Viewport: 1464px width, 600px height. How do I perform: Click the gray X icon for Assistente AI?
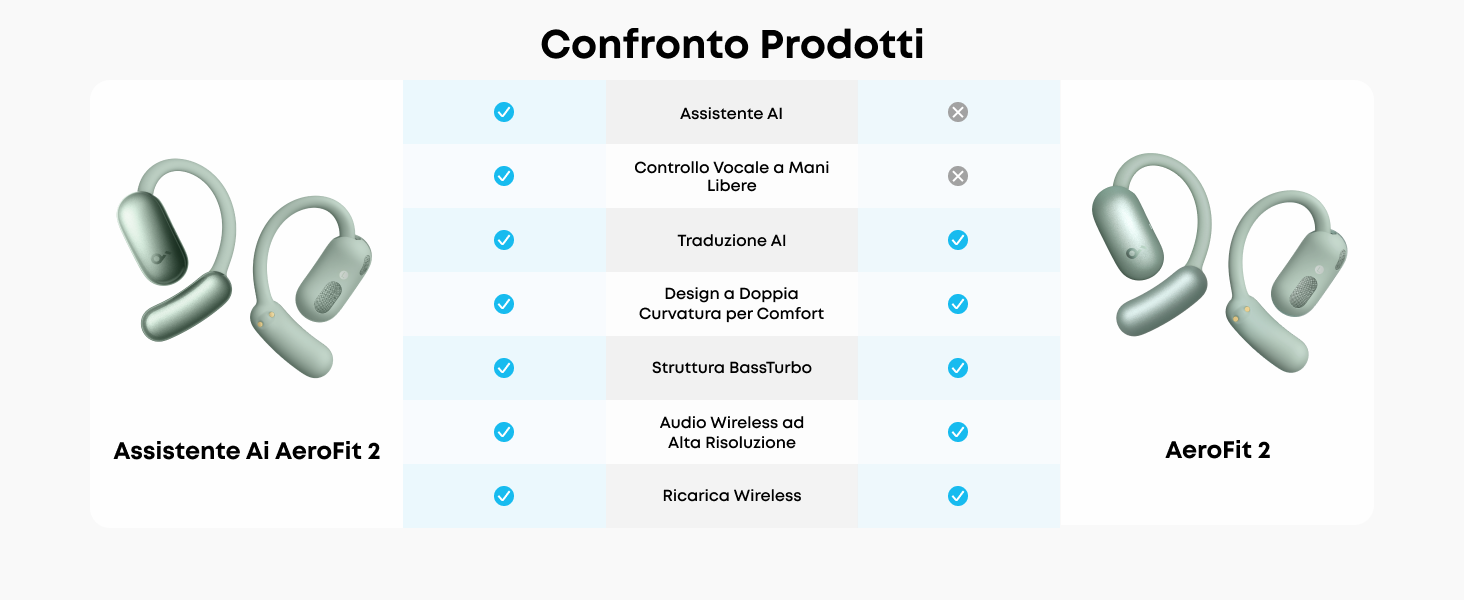958,112
